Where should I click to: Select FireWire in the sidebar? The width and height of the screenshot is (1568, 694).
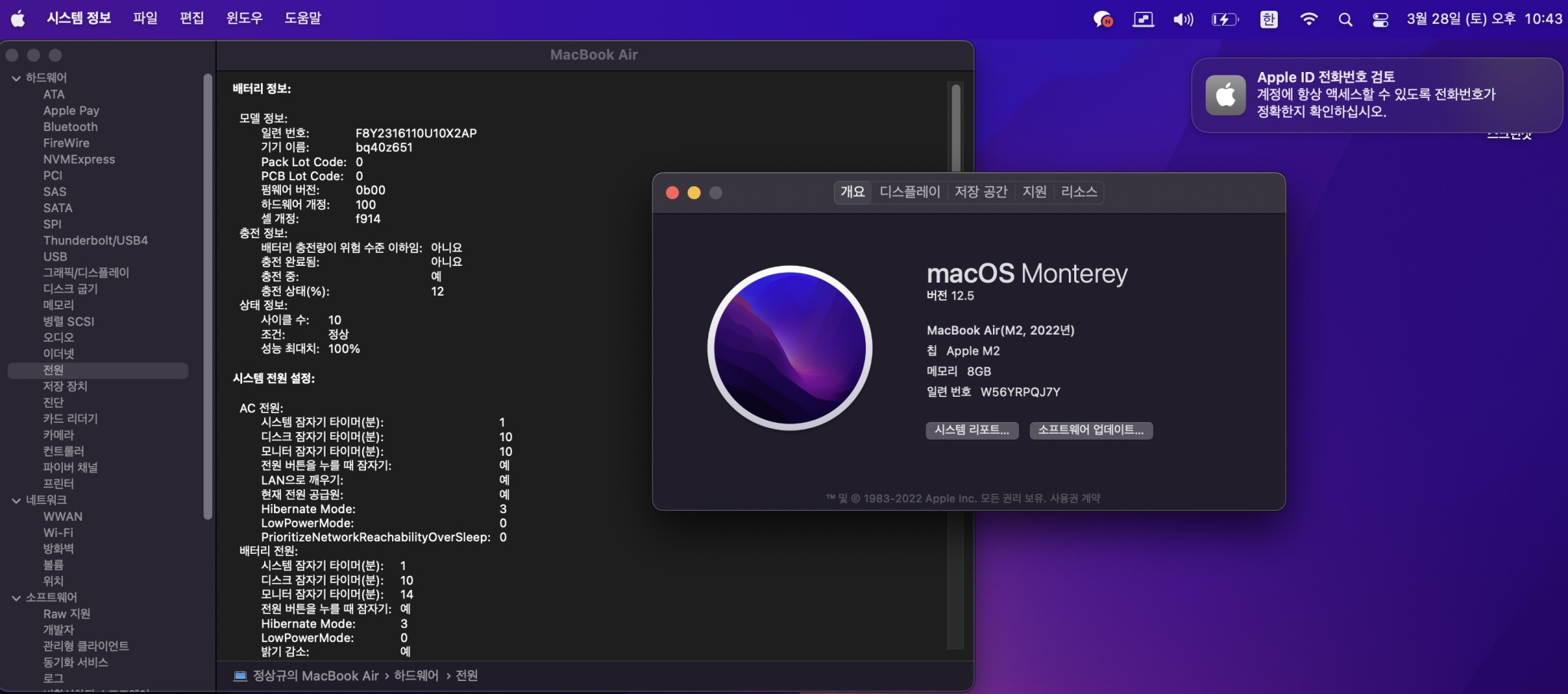pyautogui.click(x=67, y=143)
